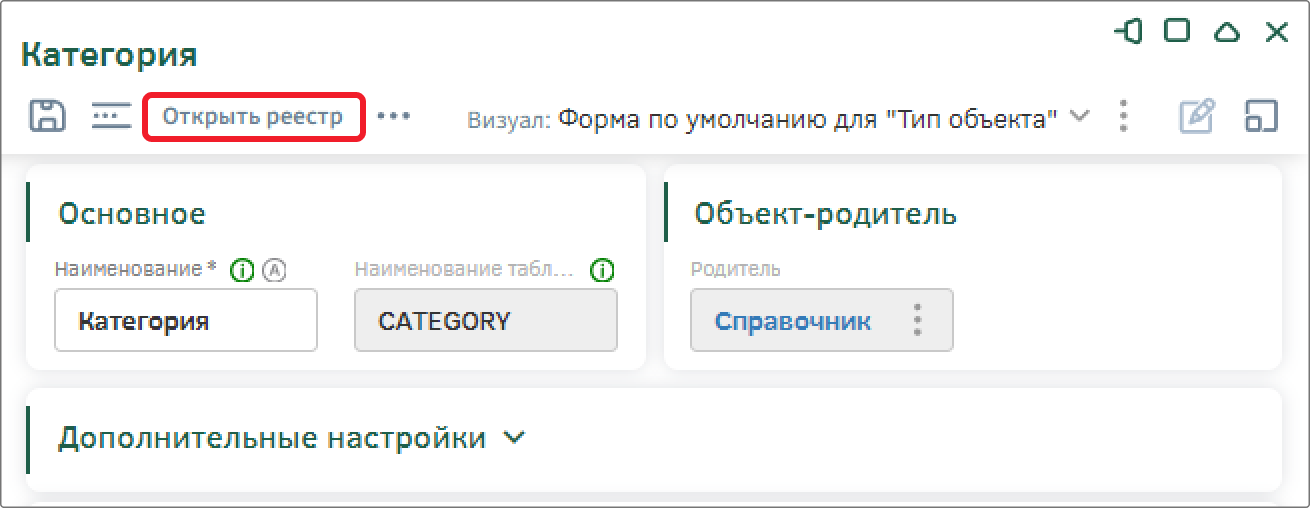
Task: Maximize the window with the square icon
Action: click(1177, 31)
